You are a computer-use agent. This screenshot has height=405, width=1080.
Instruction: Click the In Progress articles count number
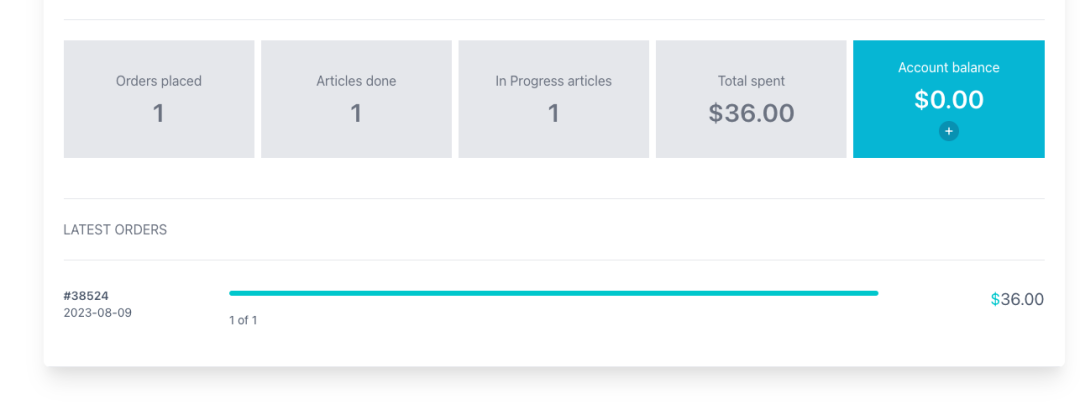(x=553, y=114)
